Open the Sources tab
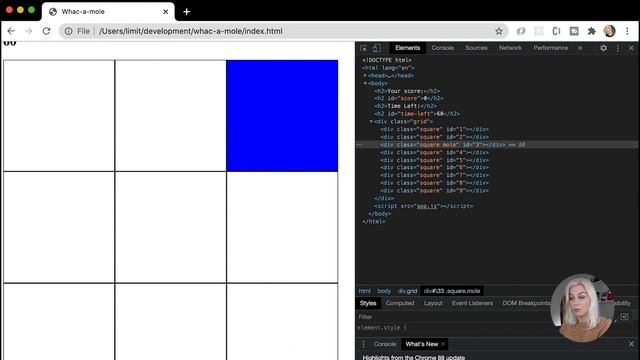Image resolution: width=640 pixels, height=360 pixels. pos(476,48)
